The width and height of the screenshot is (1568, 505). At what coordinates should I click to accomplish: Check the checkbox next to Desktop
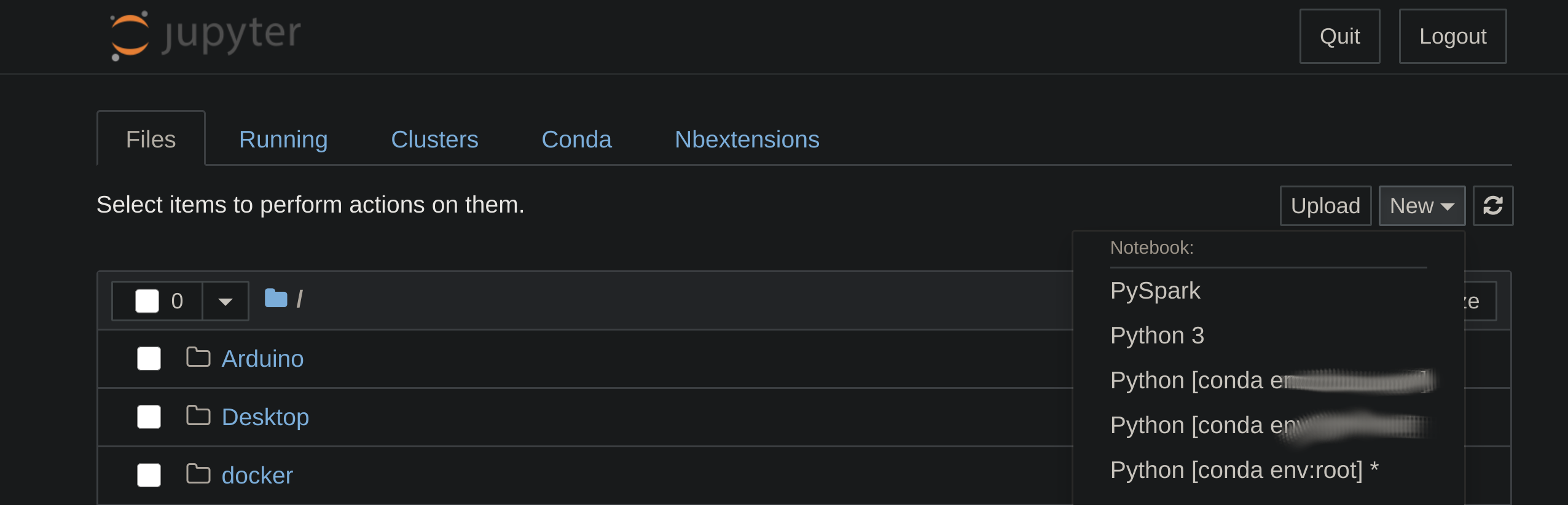click(148, 417)
